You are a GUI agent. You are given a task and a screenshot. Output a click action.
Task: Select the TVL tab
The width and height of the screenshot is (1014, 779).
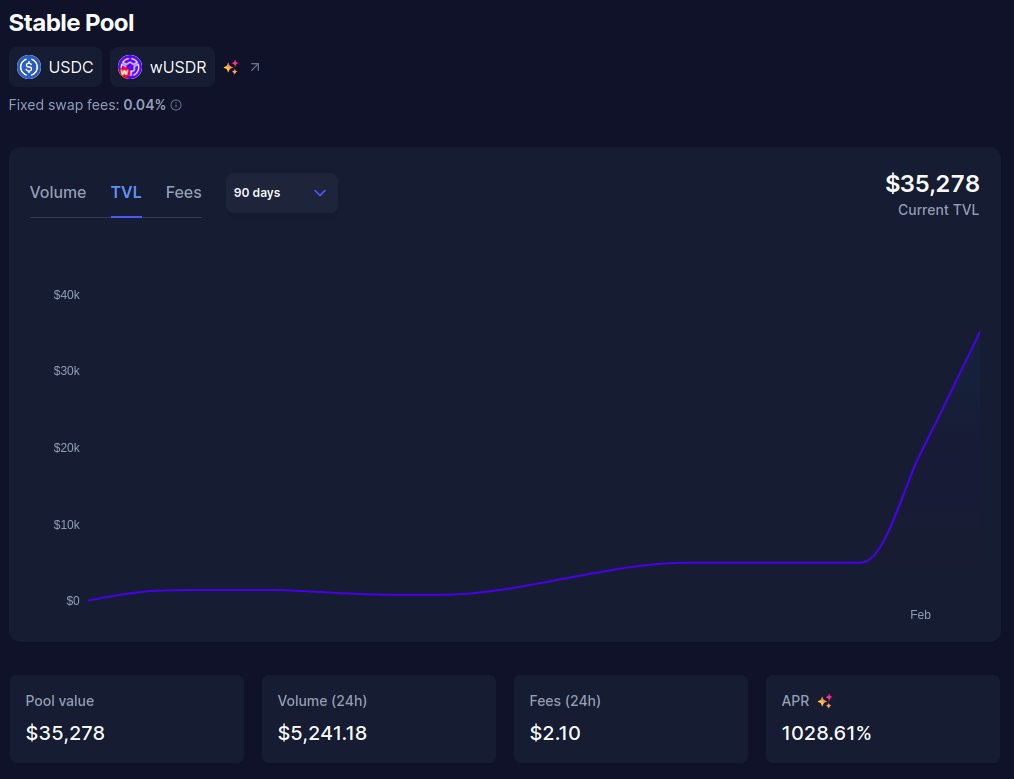point(126,193)
